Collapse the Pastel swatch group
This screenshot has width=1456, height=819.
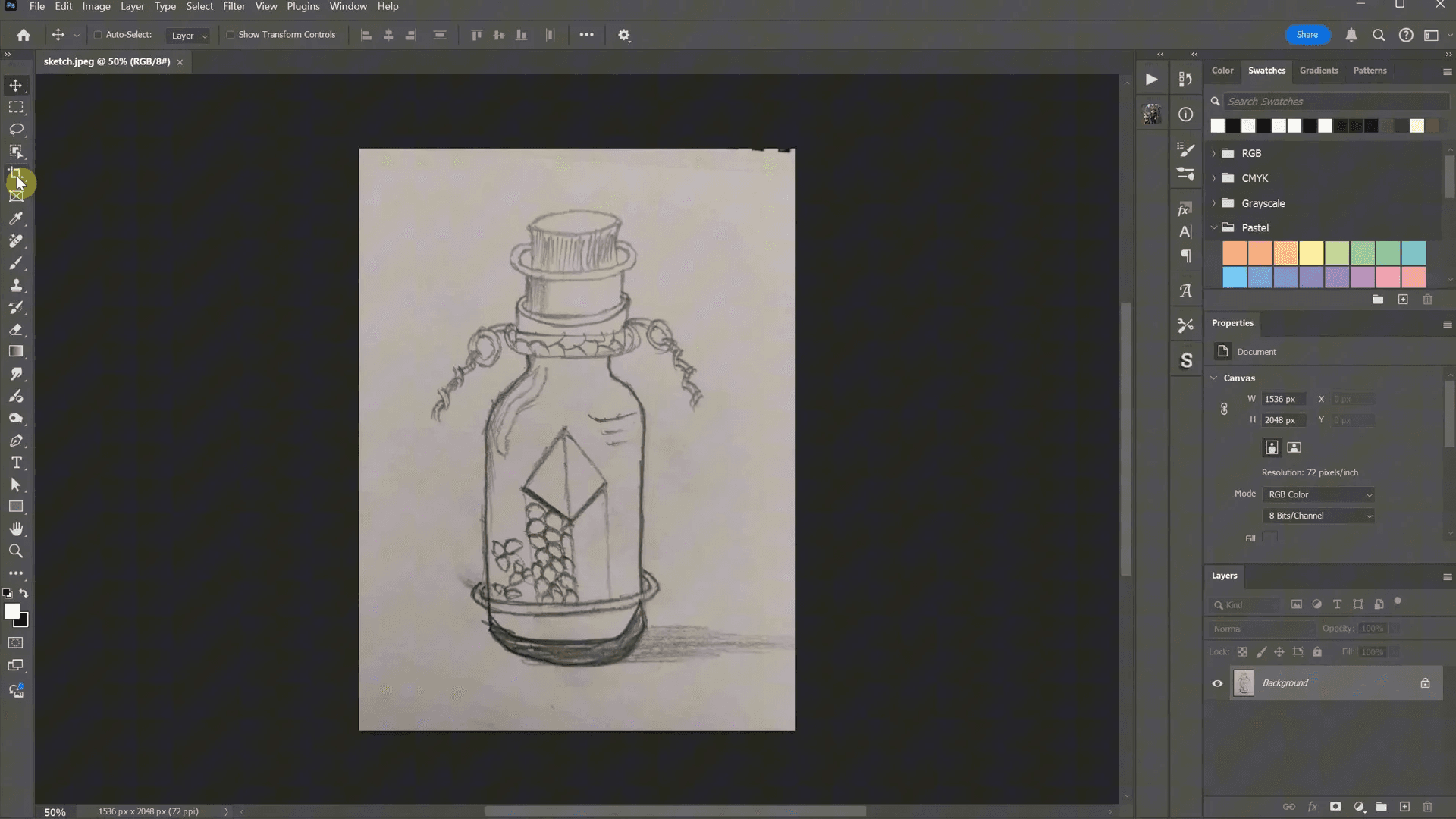pos(1214,227)
